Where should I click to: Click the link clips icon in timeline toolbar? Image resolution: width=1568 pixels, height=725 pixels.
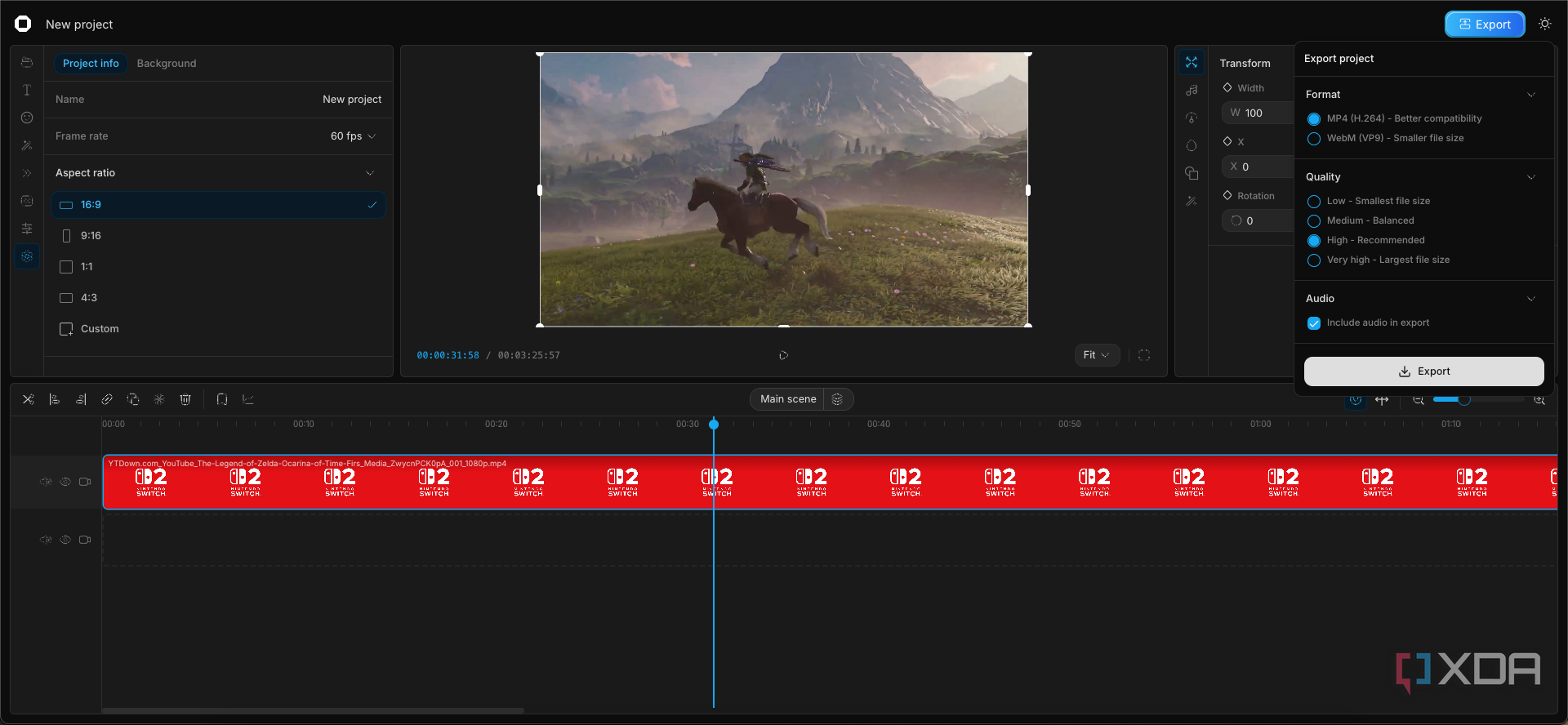click(107, 399)
